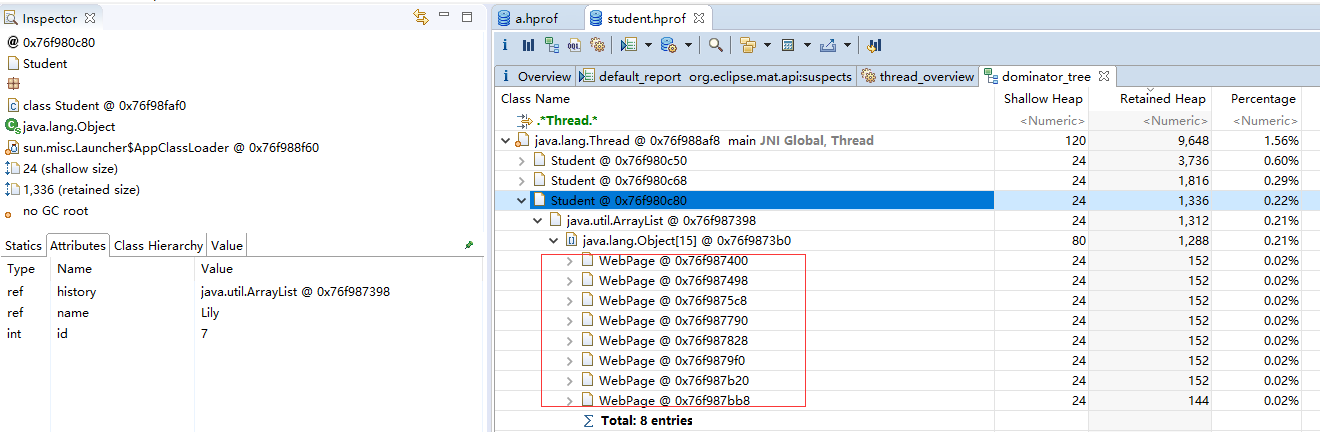The width and height of the screenshot is (1320, 432).
Task: Click the Export toolbar icon
Action: [827, 45]
